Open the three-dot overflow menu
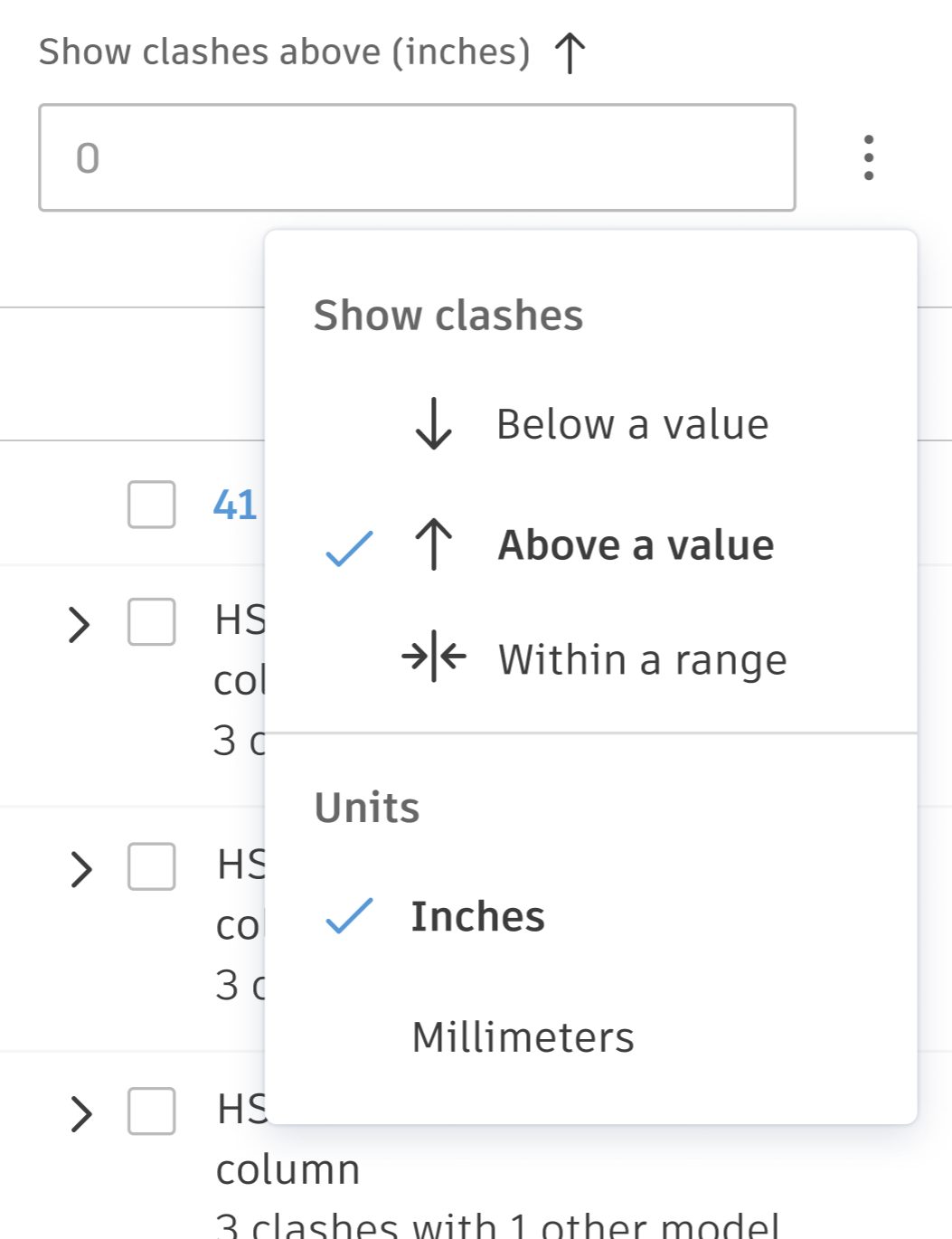Viewport: 952px width, 1239px height. point(868,156)
